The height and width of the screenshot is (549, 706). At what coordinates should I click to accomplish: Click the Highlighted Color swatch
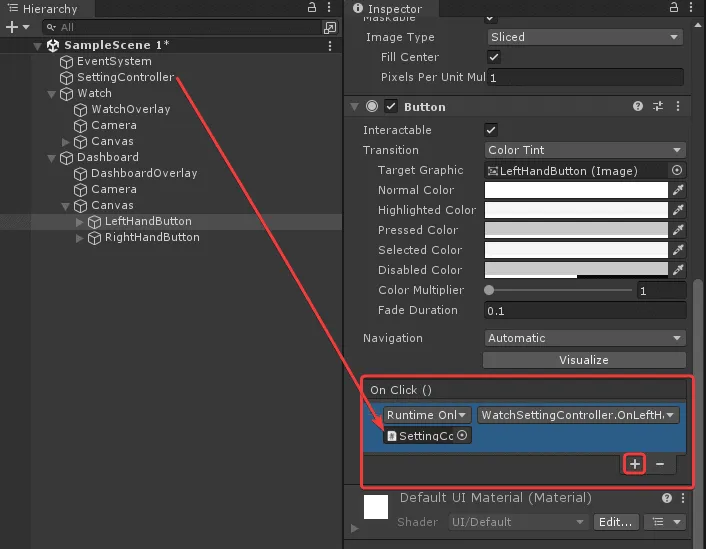pos(576,210)
